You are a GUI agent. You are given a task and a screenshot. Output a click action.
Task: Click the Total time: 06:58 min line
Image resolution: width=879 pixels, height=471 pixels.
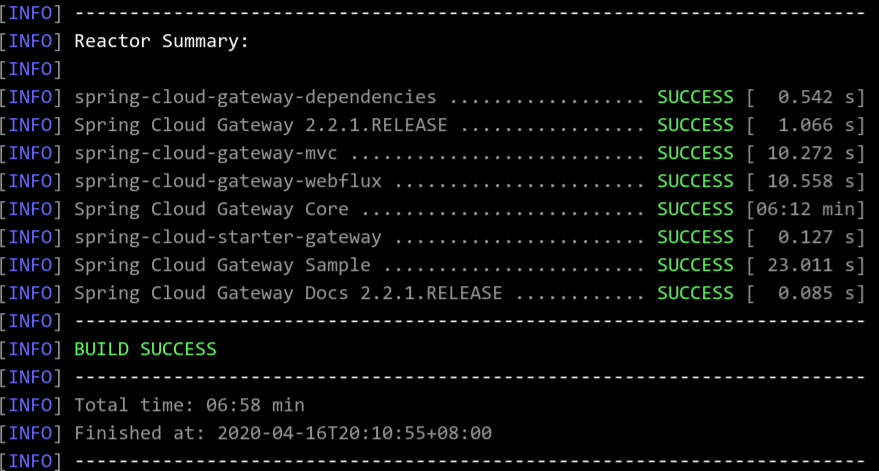click(189, 405)
